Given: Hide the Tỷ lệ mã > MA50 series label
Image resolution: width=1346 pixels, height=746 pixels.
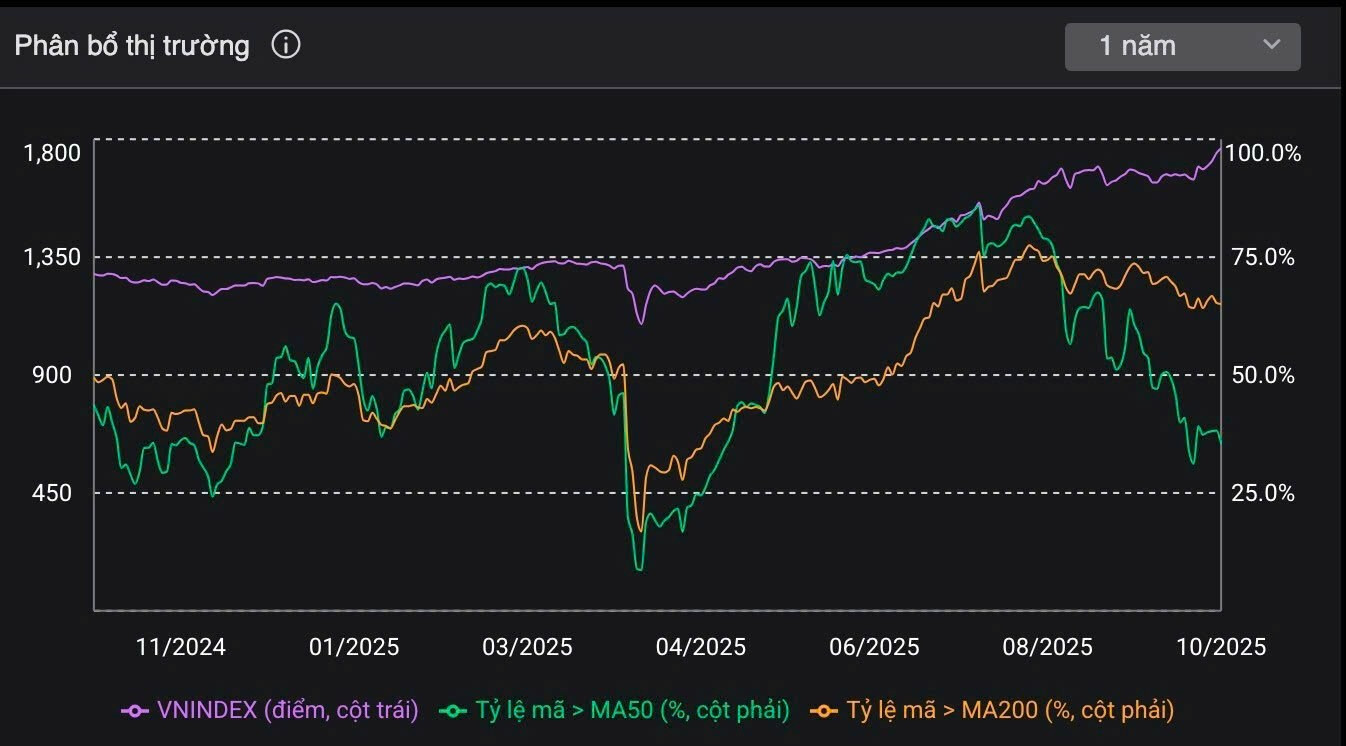Looking at the screenshot, I should (x=632, y=710).
